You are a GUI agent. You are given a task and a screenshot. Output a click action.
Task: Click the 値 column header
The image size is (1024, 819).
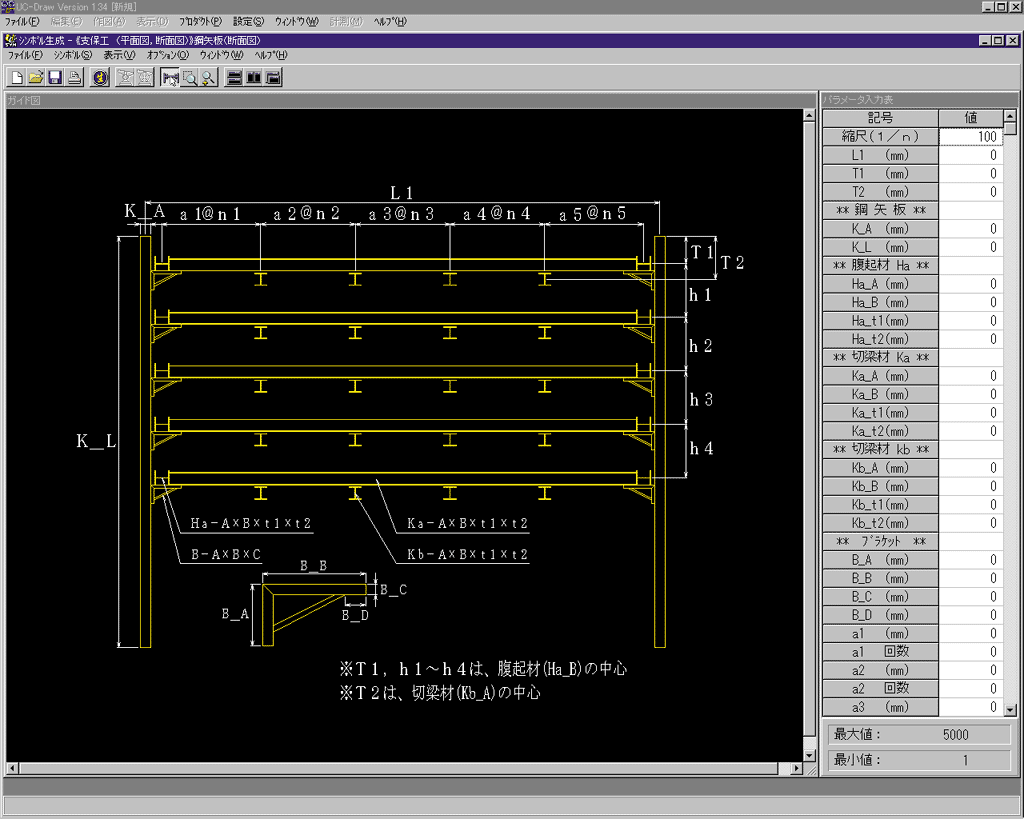pyautogui.click(x=970, y=118)
